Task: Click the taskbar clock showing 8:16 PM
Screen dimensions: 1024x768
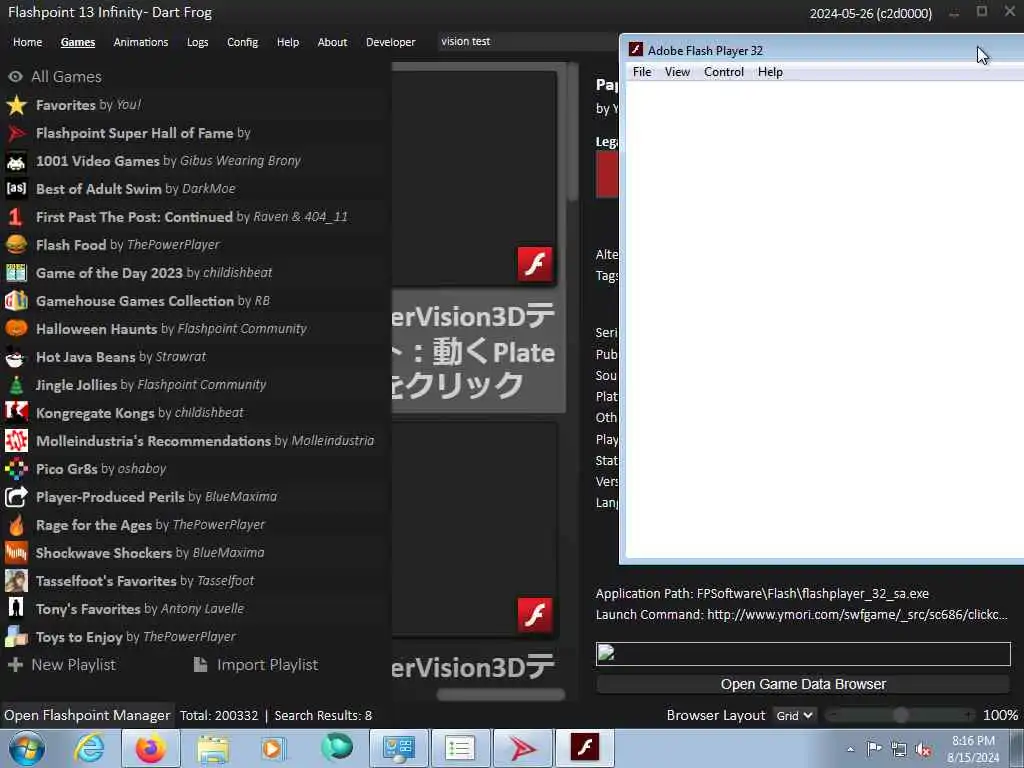Action: coord(973,749)
